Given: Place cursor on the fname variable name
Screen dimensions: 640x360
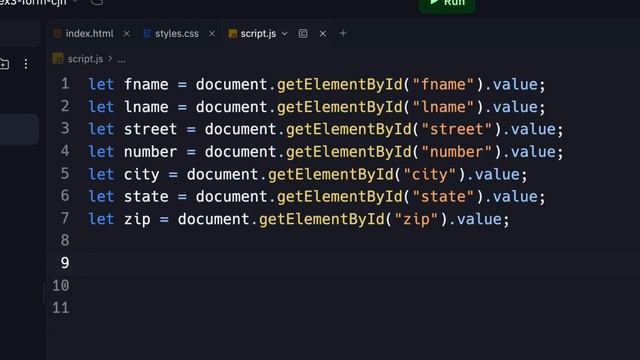Looking at the screenshot, I should 146,84.
